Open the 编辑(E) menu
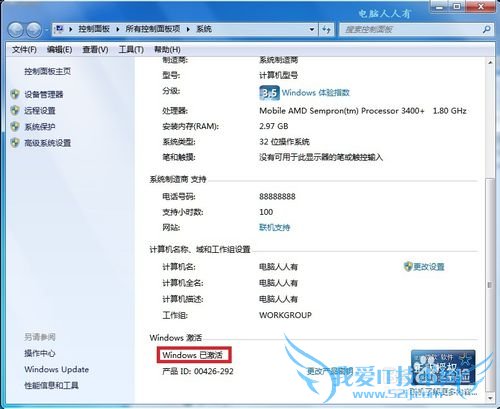The height and width of the screenshot is (409, 500). (60, 50)
